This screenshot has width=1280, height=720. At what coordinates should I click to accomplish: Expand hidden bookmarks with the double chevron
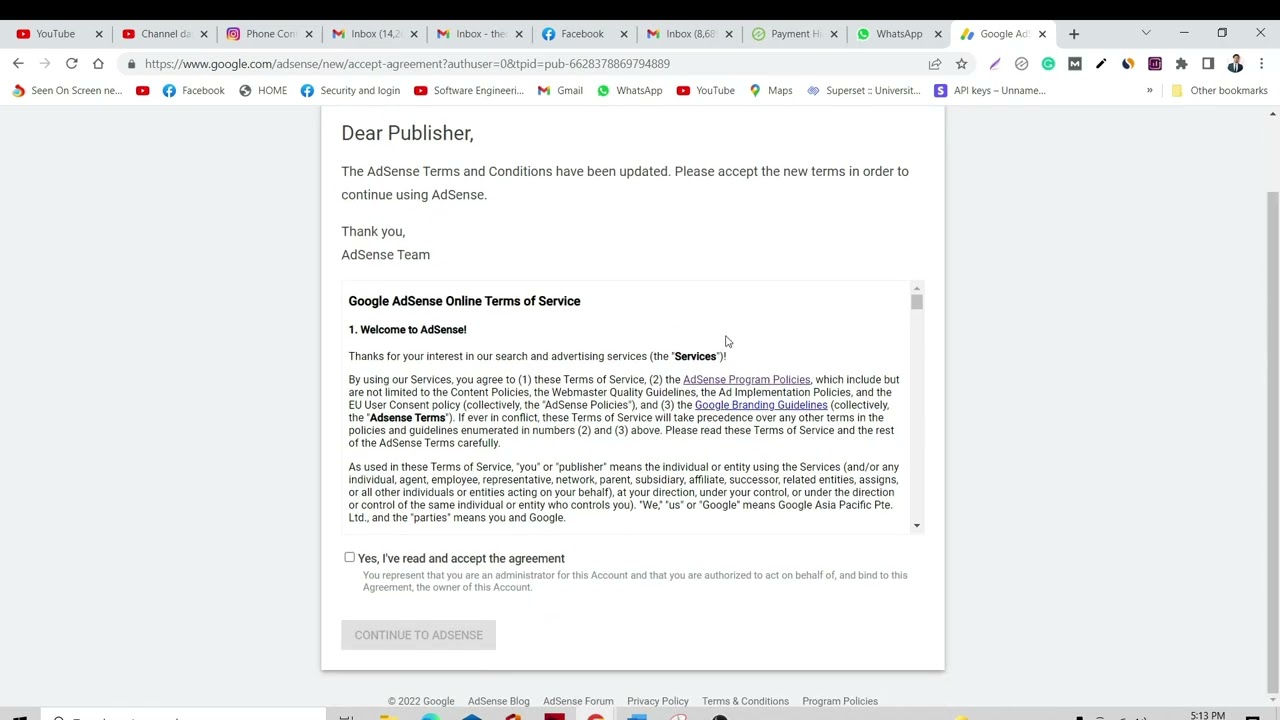[1149, 91]
